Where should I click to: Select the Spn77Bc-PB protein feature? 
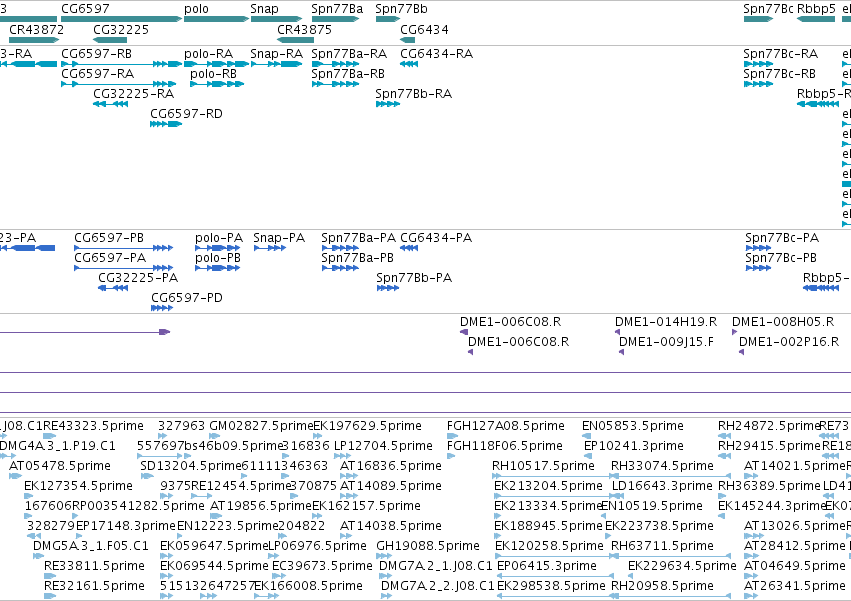pos(758,268)
